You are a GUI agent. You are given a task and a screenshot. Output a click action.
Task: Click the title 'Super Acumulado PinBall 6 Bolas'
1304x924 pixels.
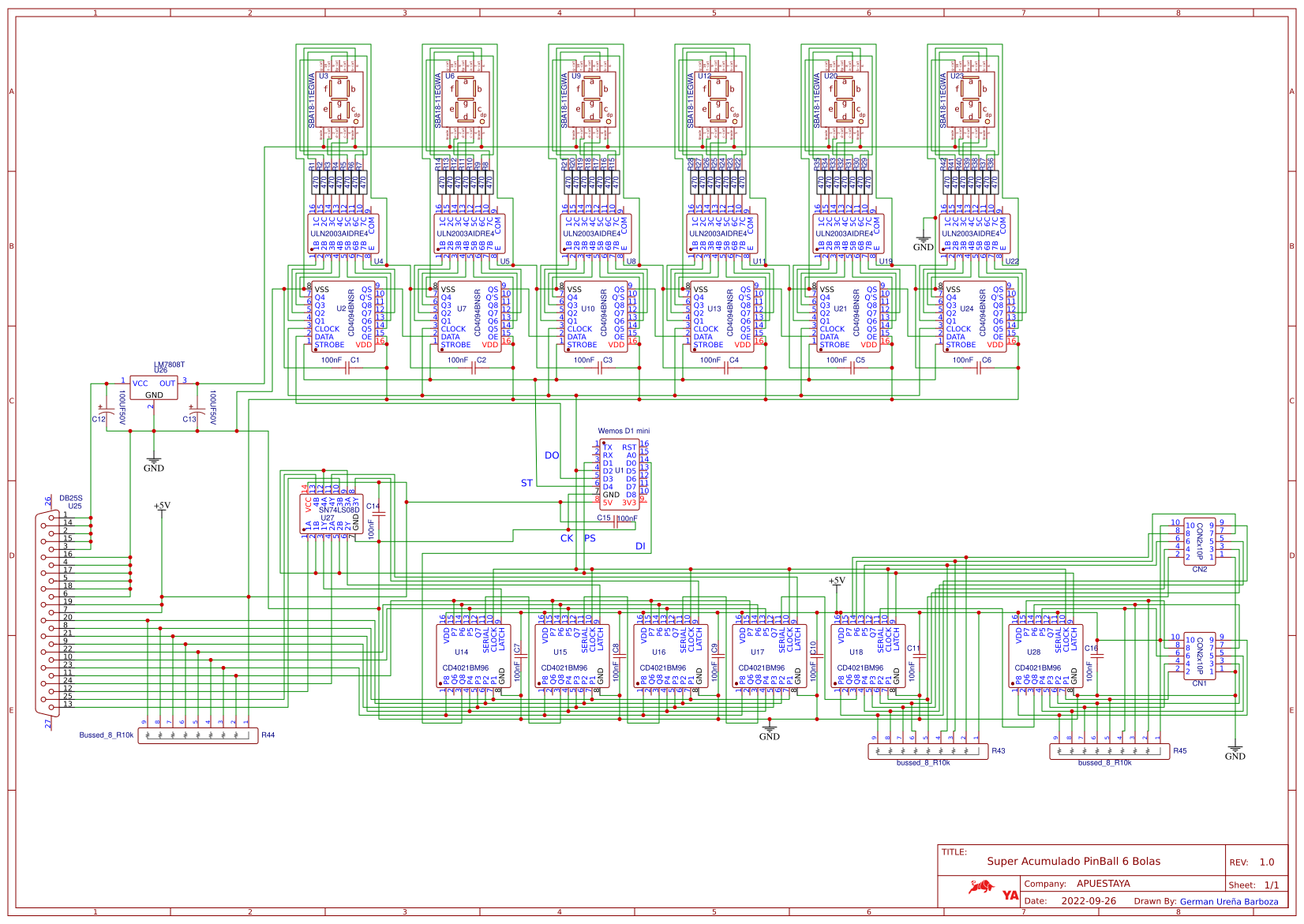(x=1074, y=861)
